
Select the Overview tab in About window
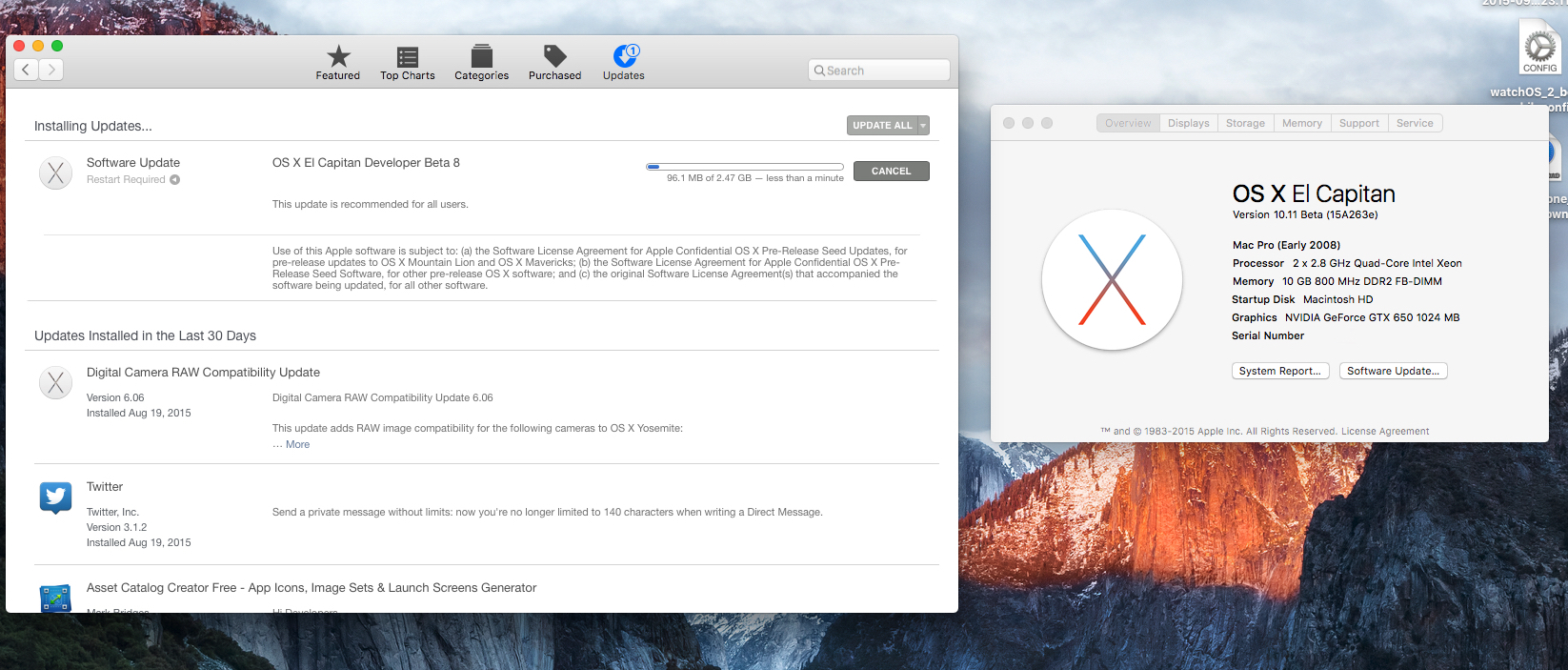point(1128,123)
